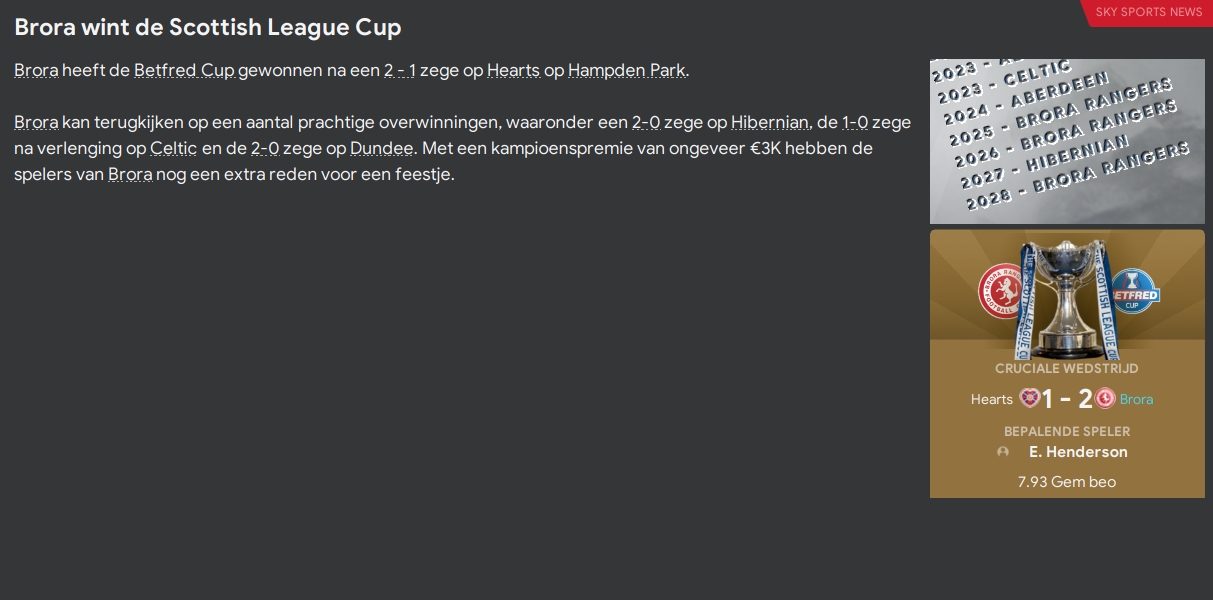
Task: Click the Scottish League Cup trophy image
Action: coord(1068,298)
